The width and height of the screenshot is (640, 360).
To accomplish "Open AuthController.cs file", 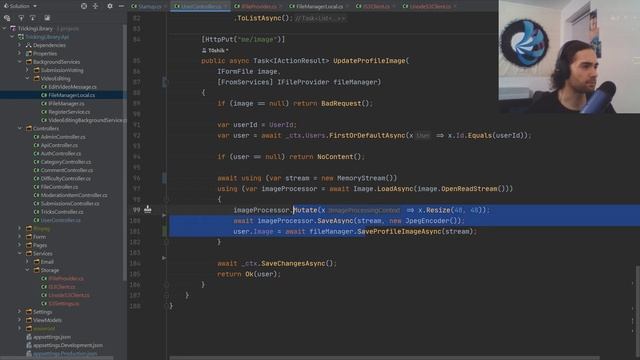I will (x=60, y=153).
